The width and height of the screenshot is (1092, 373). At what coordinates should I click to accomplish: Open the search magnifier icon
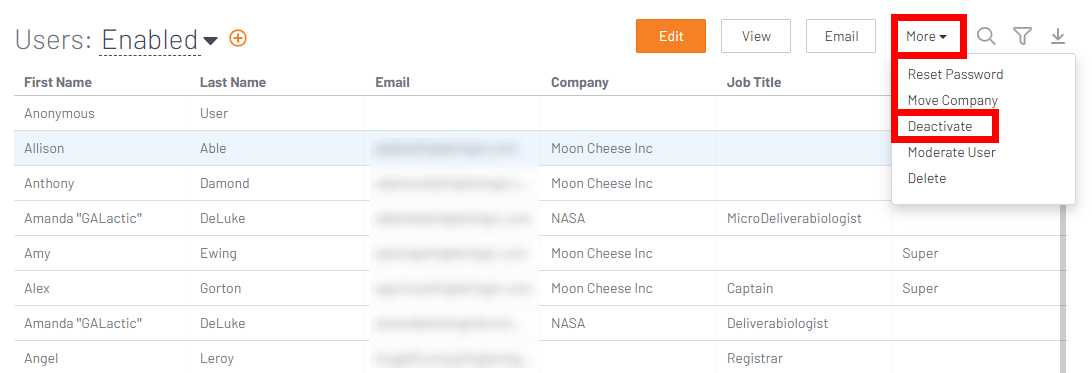click(985, 36)
